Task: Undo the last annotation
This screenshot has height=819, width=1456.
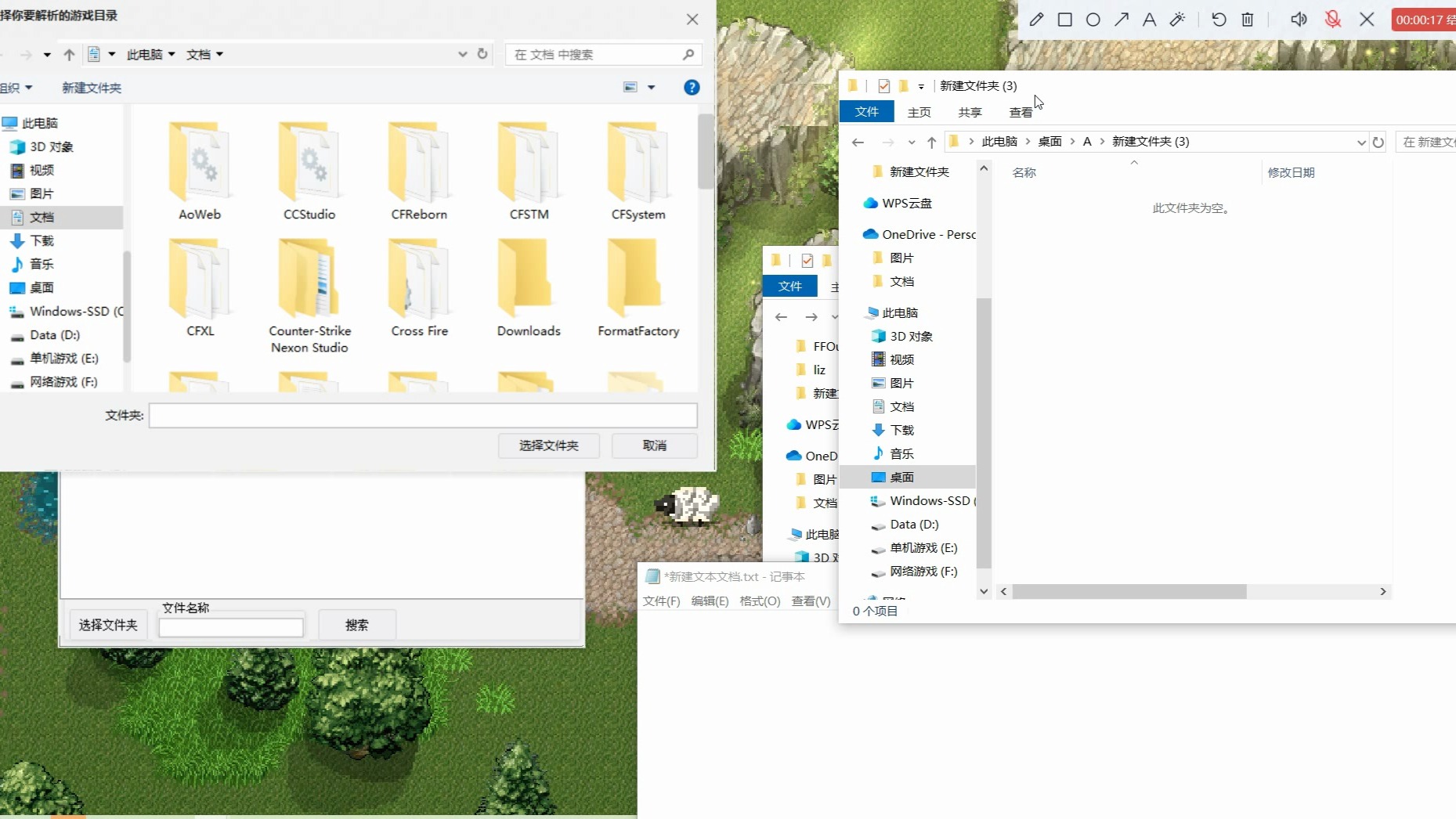Action: pyautogui.click(x=1219, y=20)
